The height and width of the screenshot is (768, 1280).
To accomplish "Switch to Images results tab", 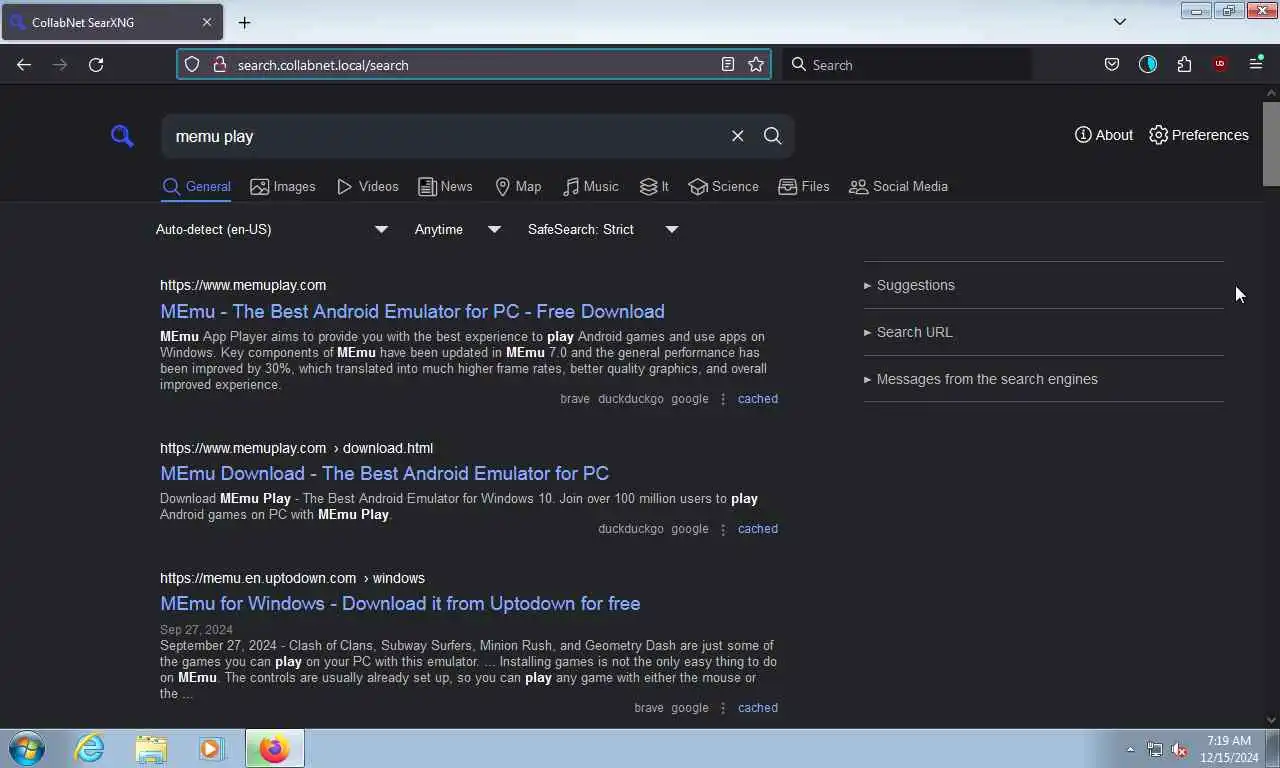I will (283, 186).
